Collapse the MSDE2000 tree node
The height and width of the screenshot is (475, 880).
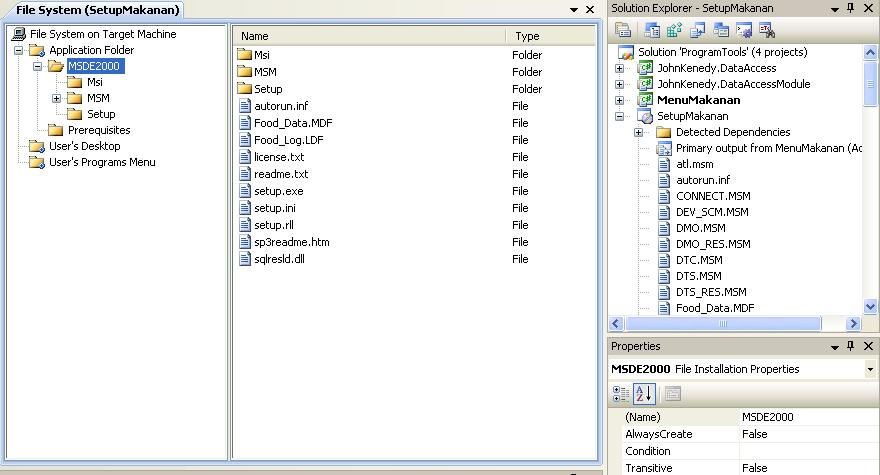point(38,66)
